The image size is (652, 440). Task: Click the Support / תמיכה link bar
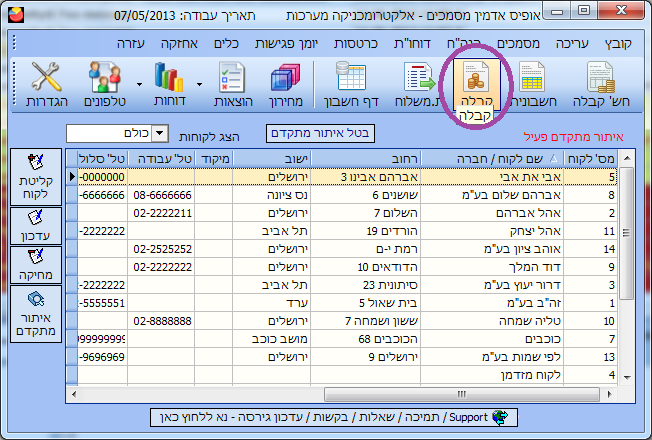click(333, 417)
